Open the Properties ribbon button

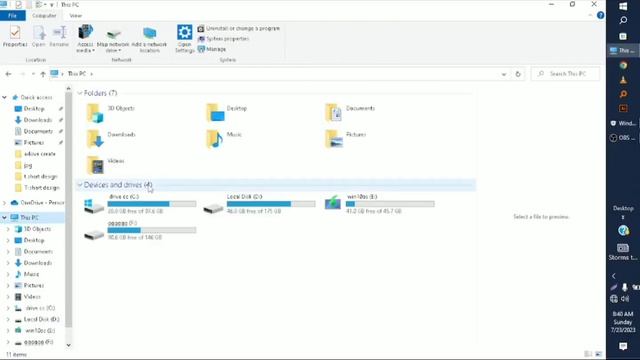click(x=15, y=36)
